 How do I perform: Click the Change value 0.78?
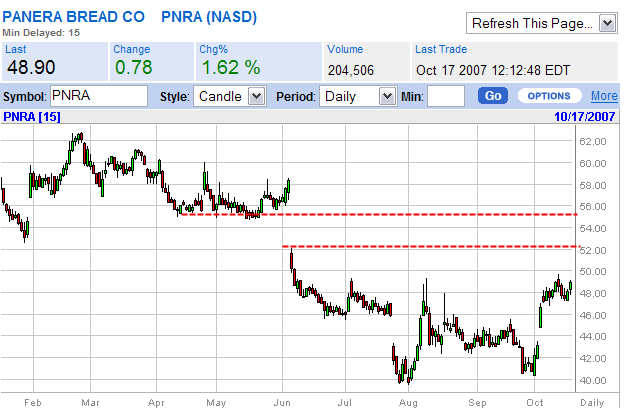(x=134, y=67)
